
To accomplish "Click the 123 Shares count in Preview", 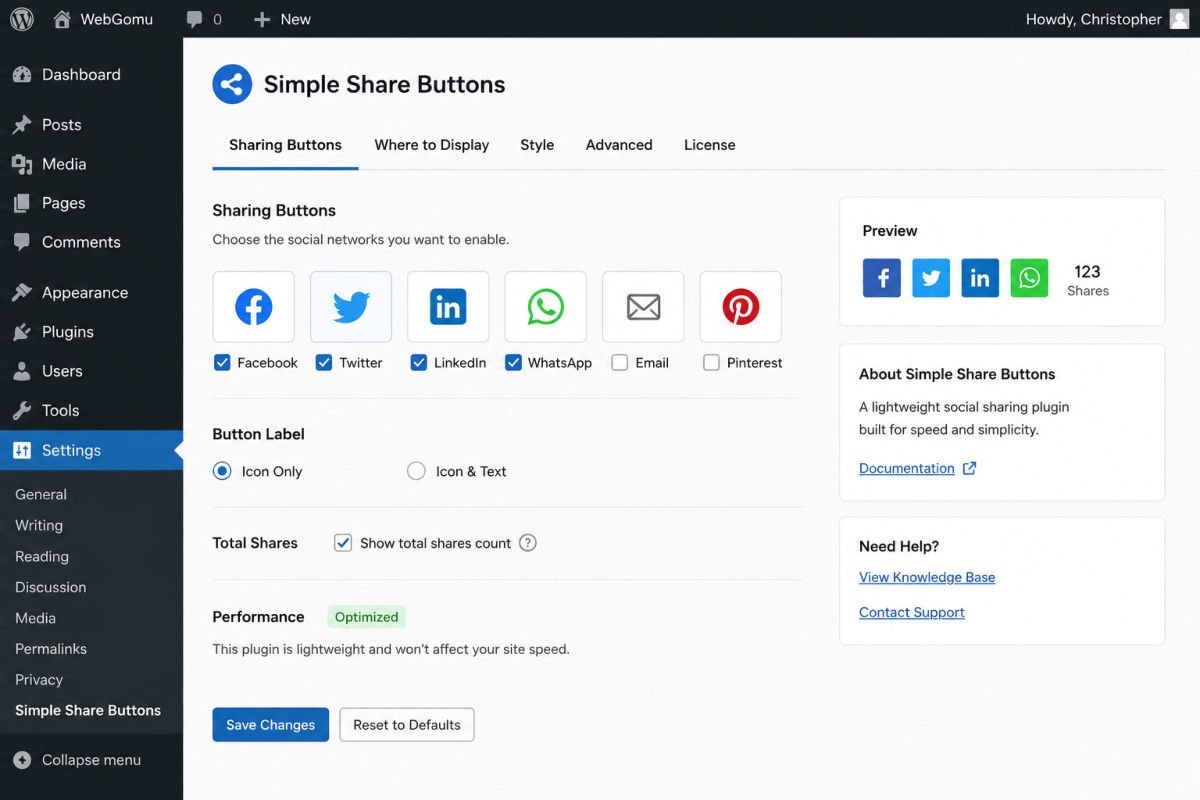I will click(x=1087, y=280).
